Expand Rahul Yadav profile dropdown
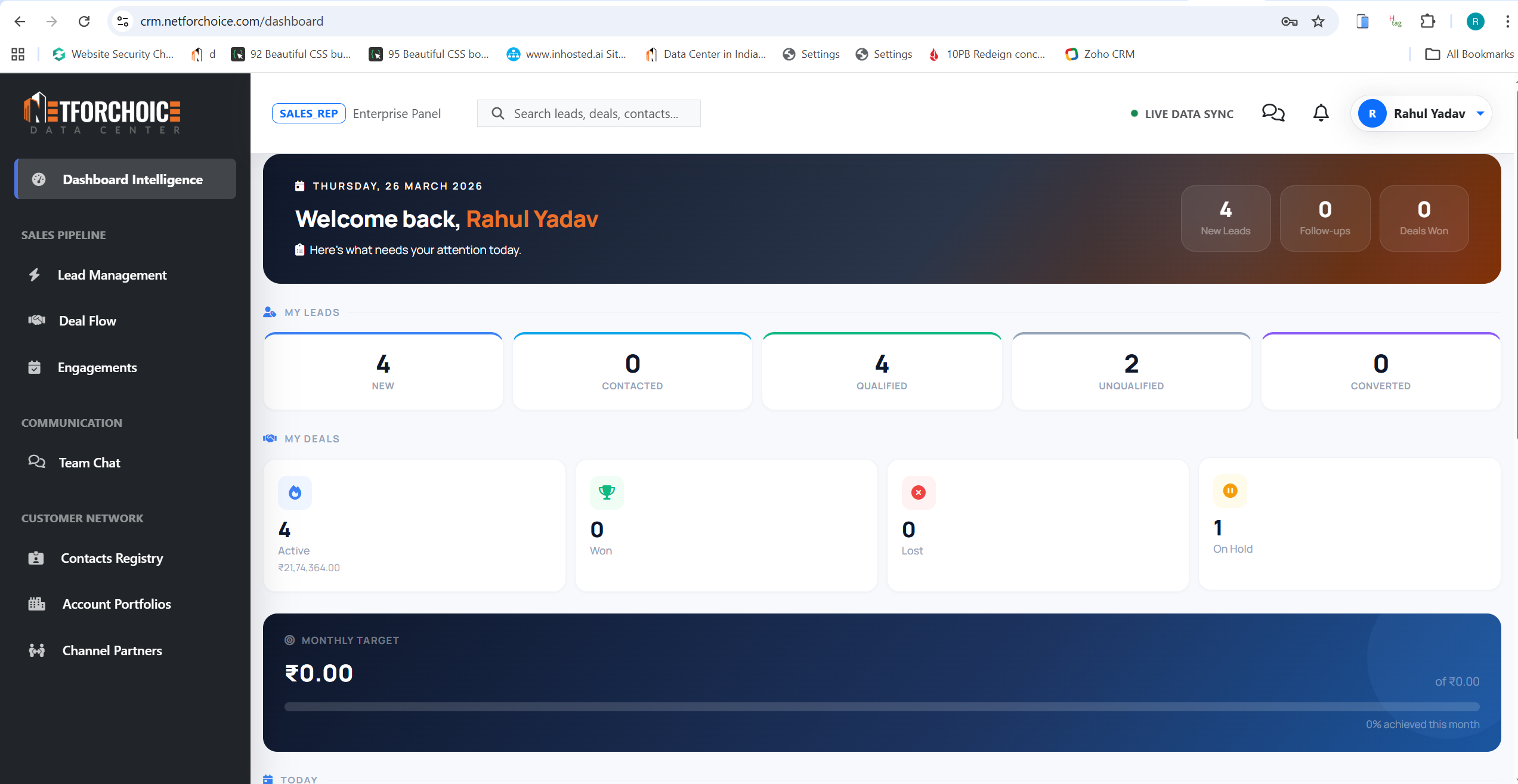This screenshot has width=1518, height=784. (1480, 113)
